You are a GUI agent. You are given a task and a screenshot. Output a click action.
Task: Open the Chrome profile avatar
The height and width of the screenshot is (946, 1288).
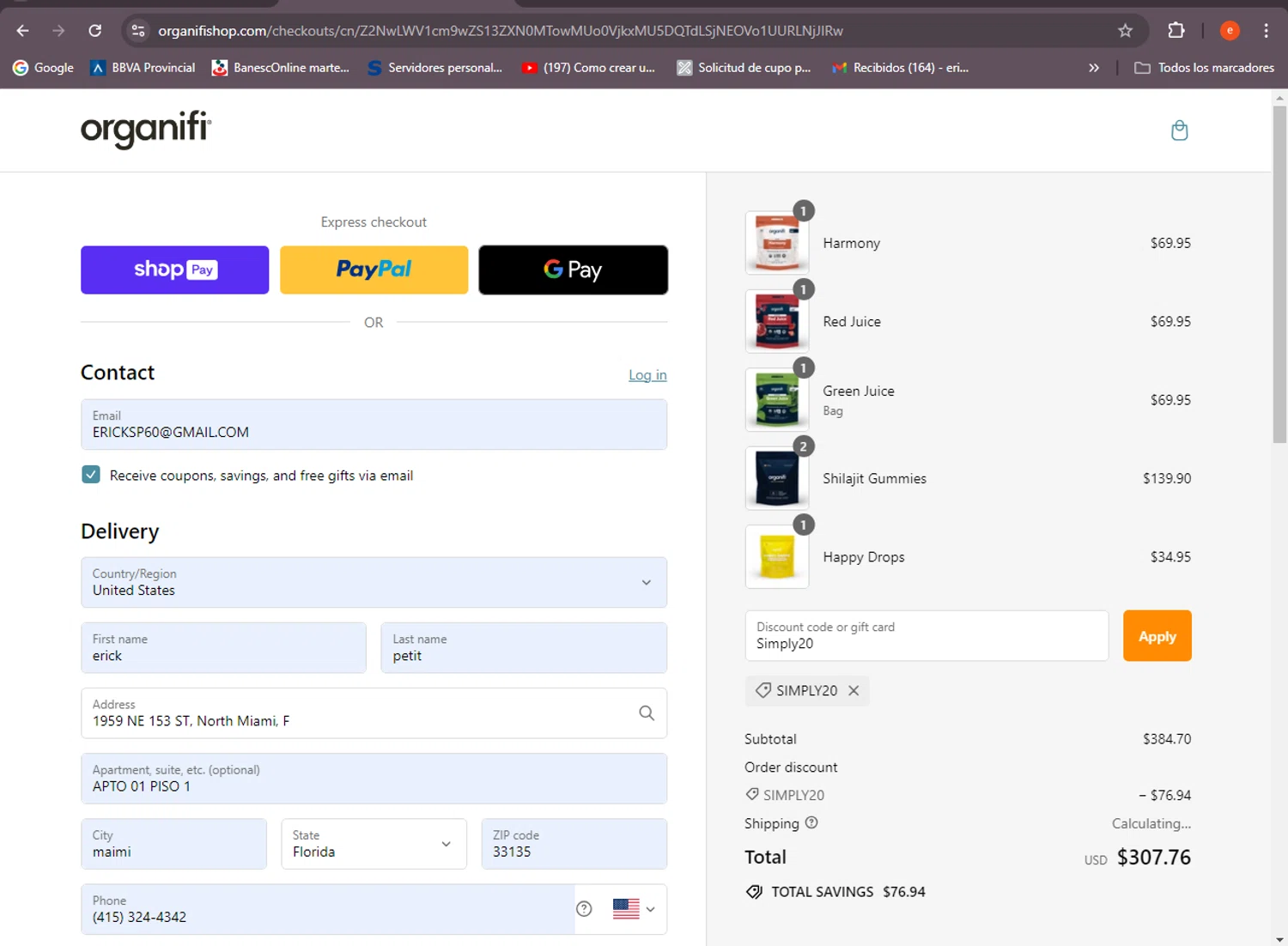point(1230,31)
